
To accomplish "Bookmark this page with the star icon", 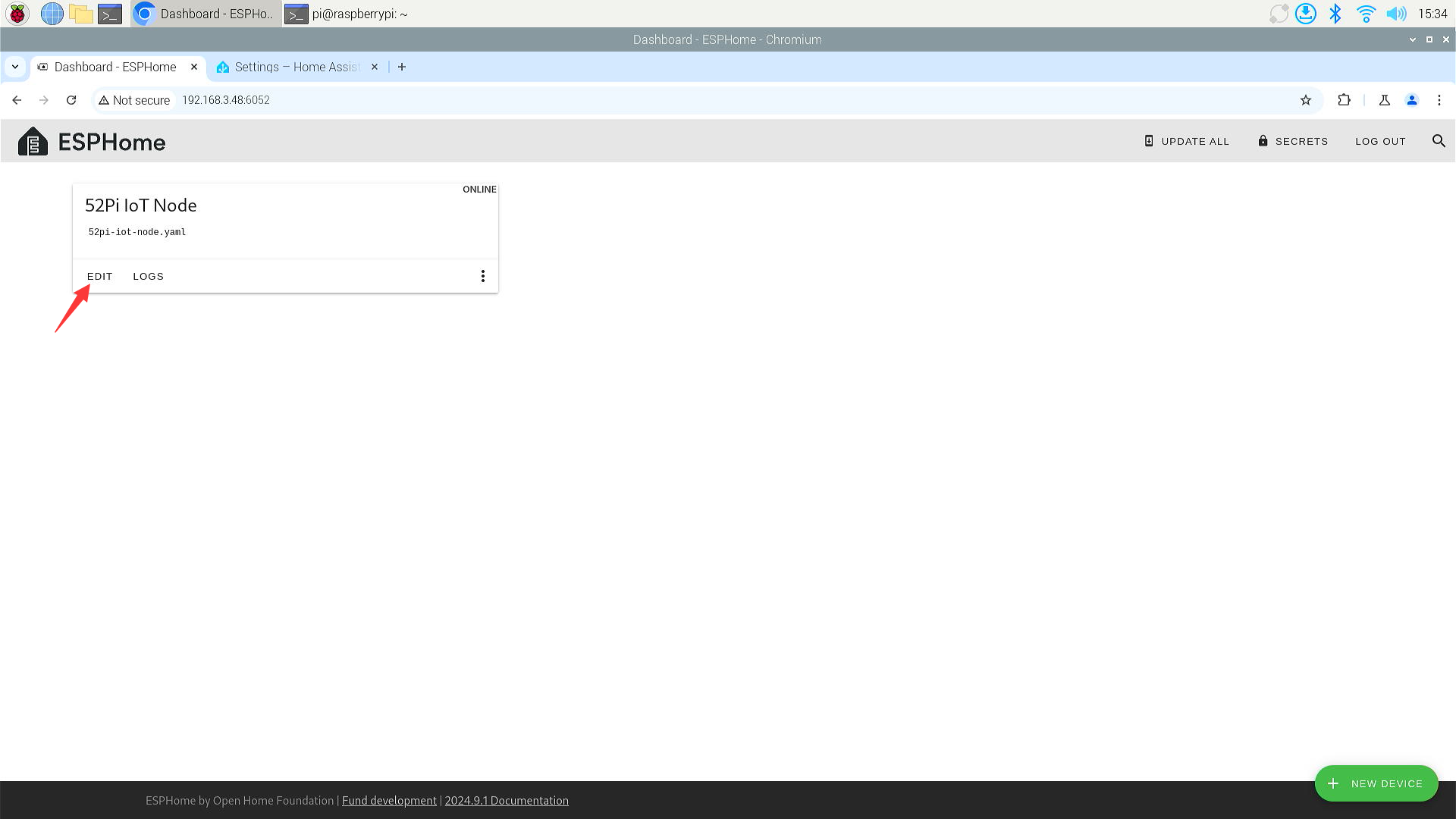I will 1306,100.
